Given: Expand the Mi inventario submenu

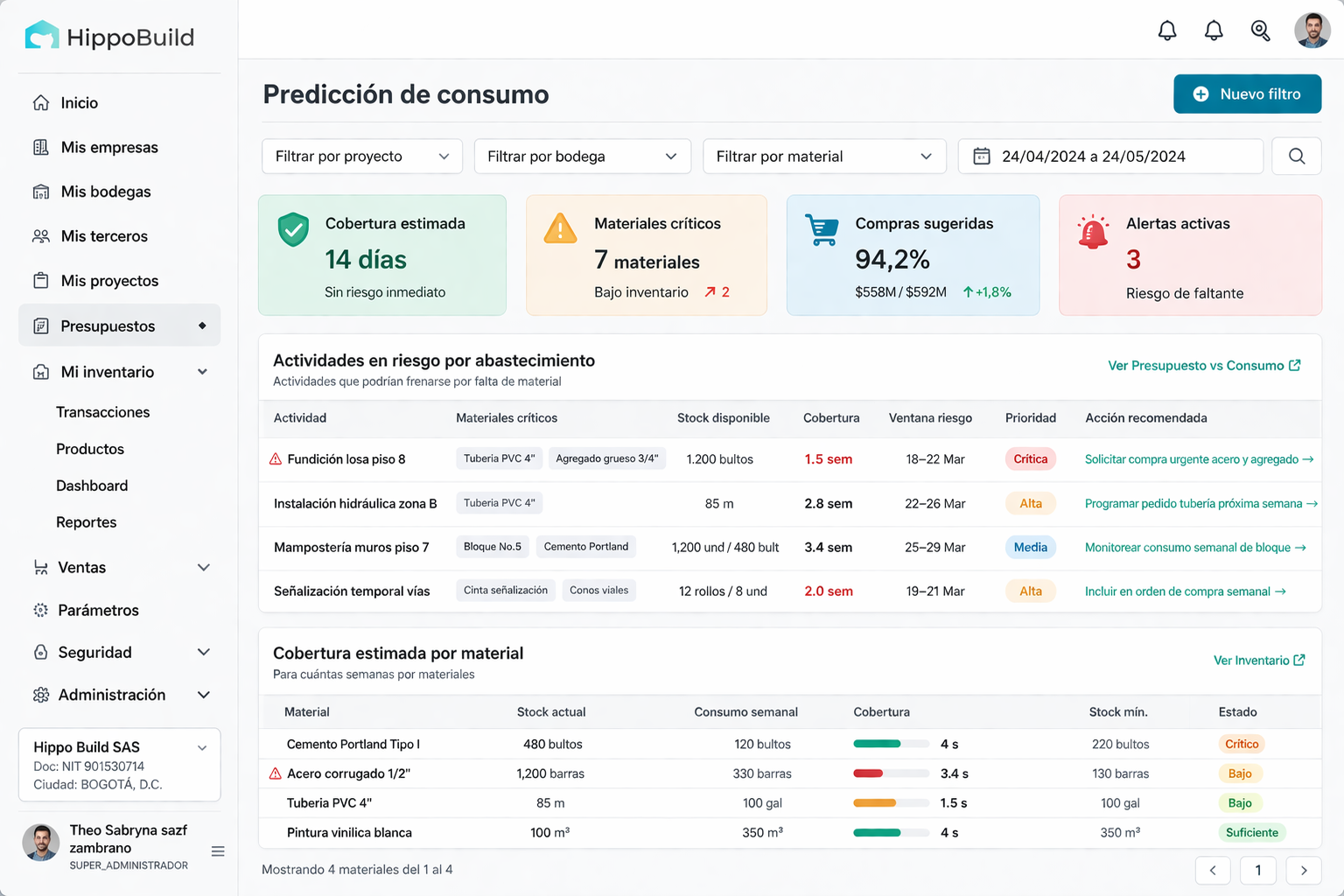Looking at the screenshot, I should (202, 371).
